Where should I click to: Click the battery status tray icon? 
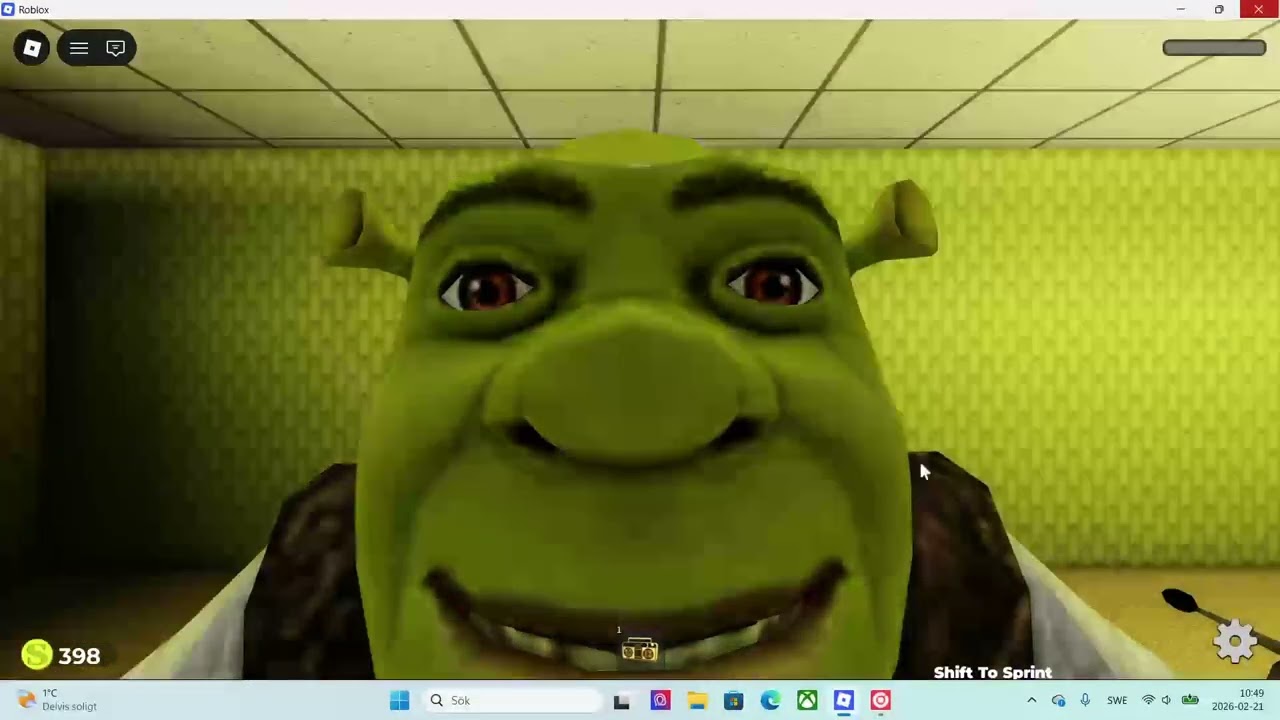point(1190,700)
